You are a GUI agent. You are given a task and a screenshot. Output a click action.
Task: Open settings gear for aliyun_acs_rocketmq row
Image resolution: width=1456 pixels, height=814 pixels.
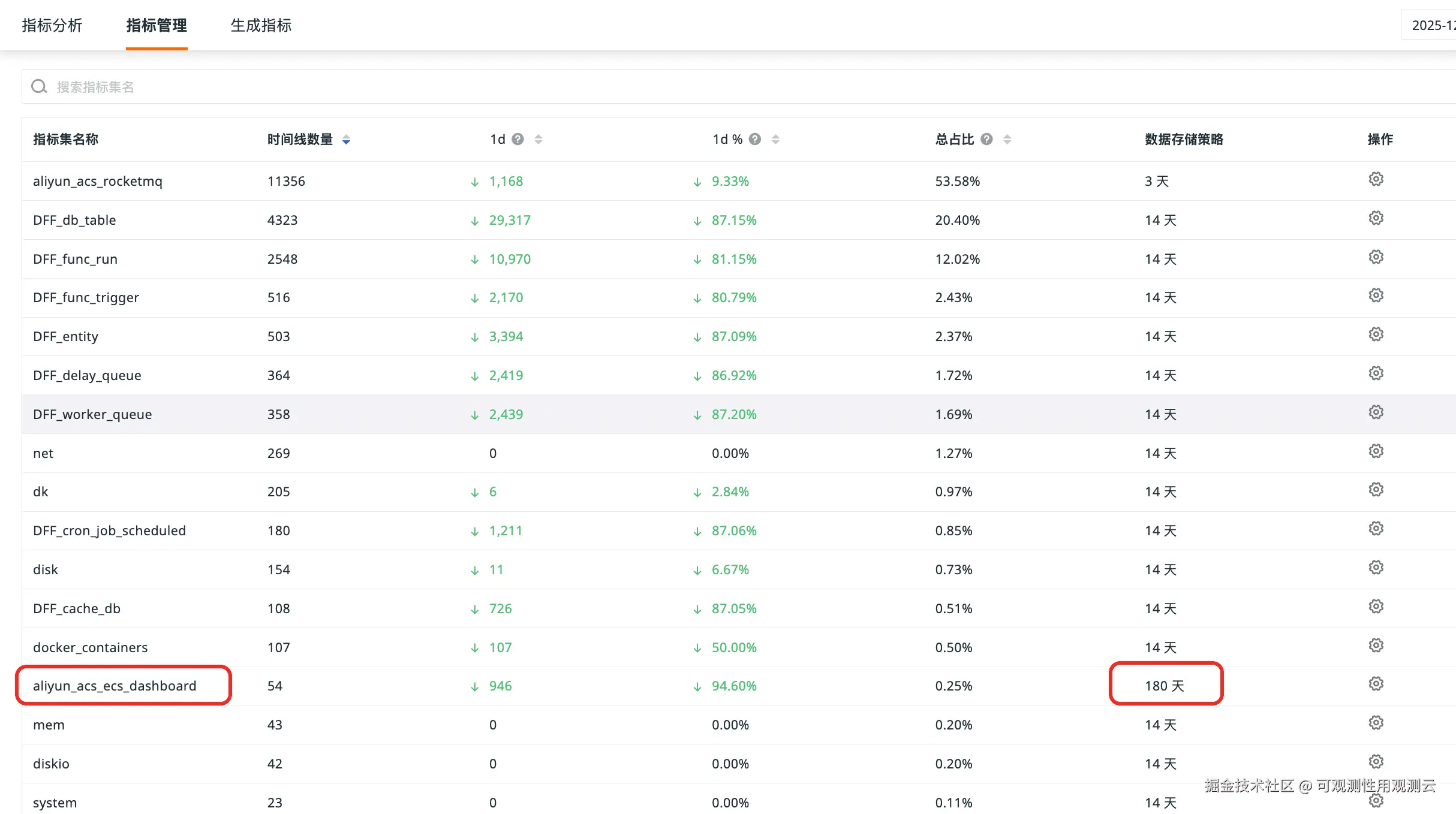(x=1376, y=179)
